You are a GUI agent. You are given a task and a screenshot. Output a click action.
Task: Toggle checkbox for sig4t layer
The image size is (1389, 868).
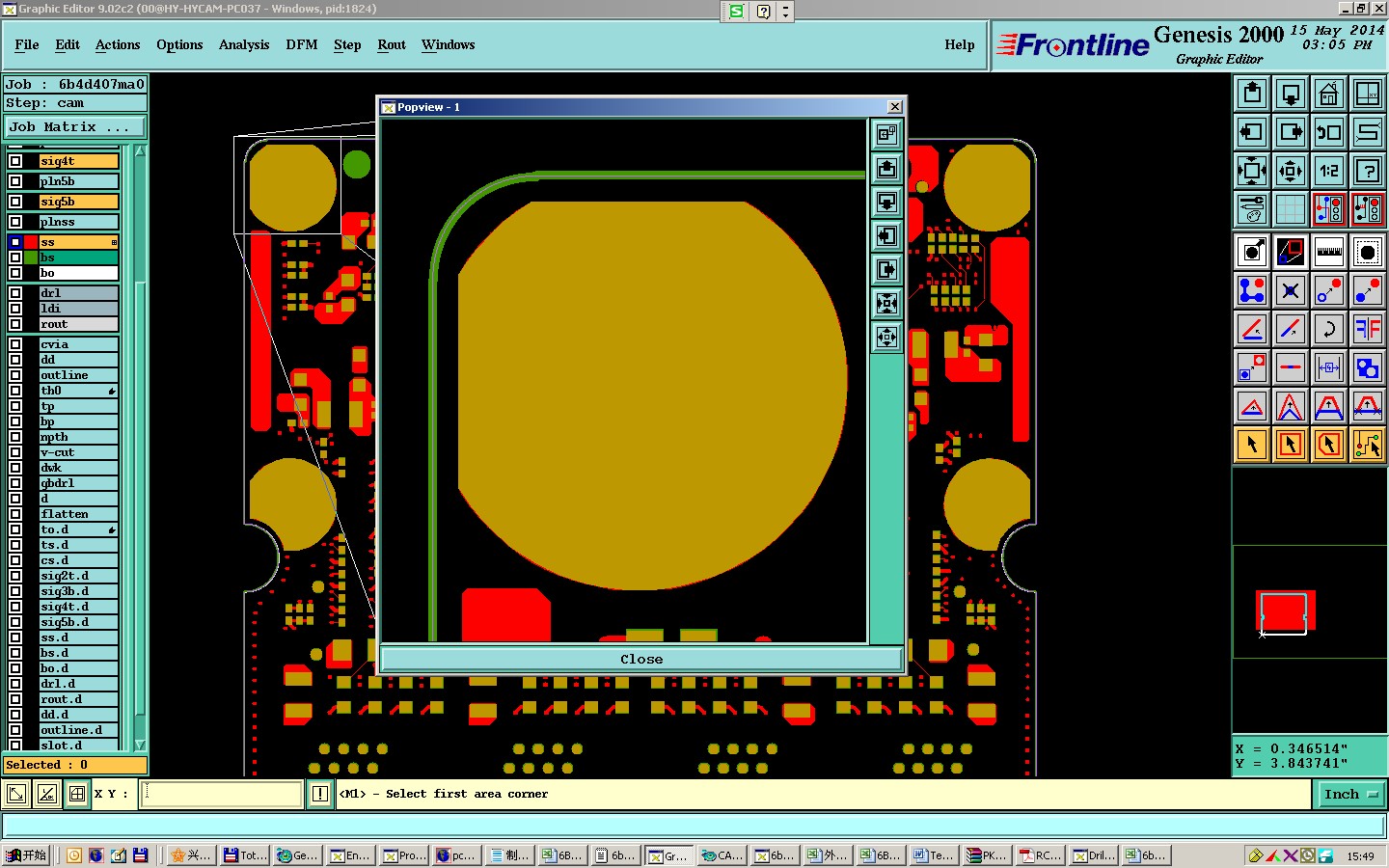click(x=15, y=161)
